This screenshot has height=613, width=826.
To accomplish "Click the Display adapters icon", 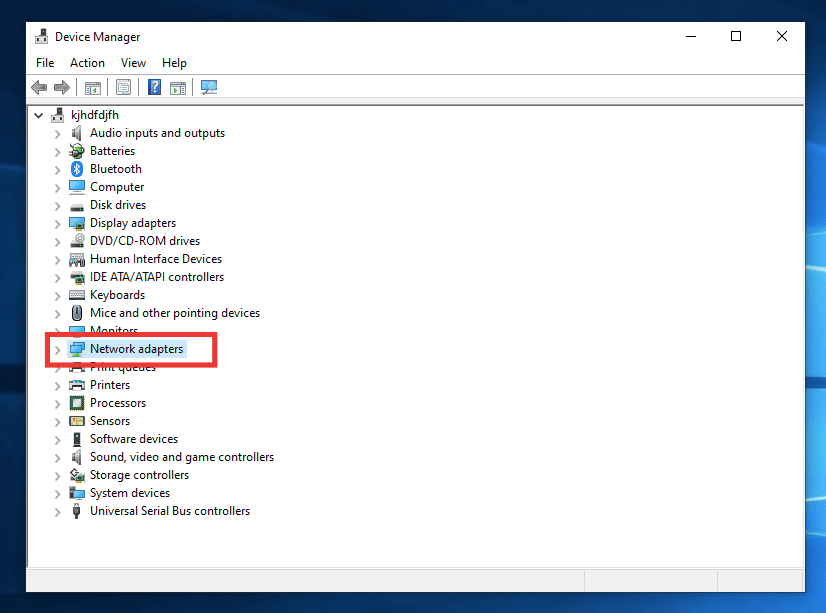I will [x=77, y=224].
